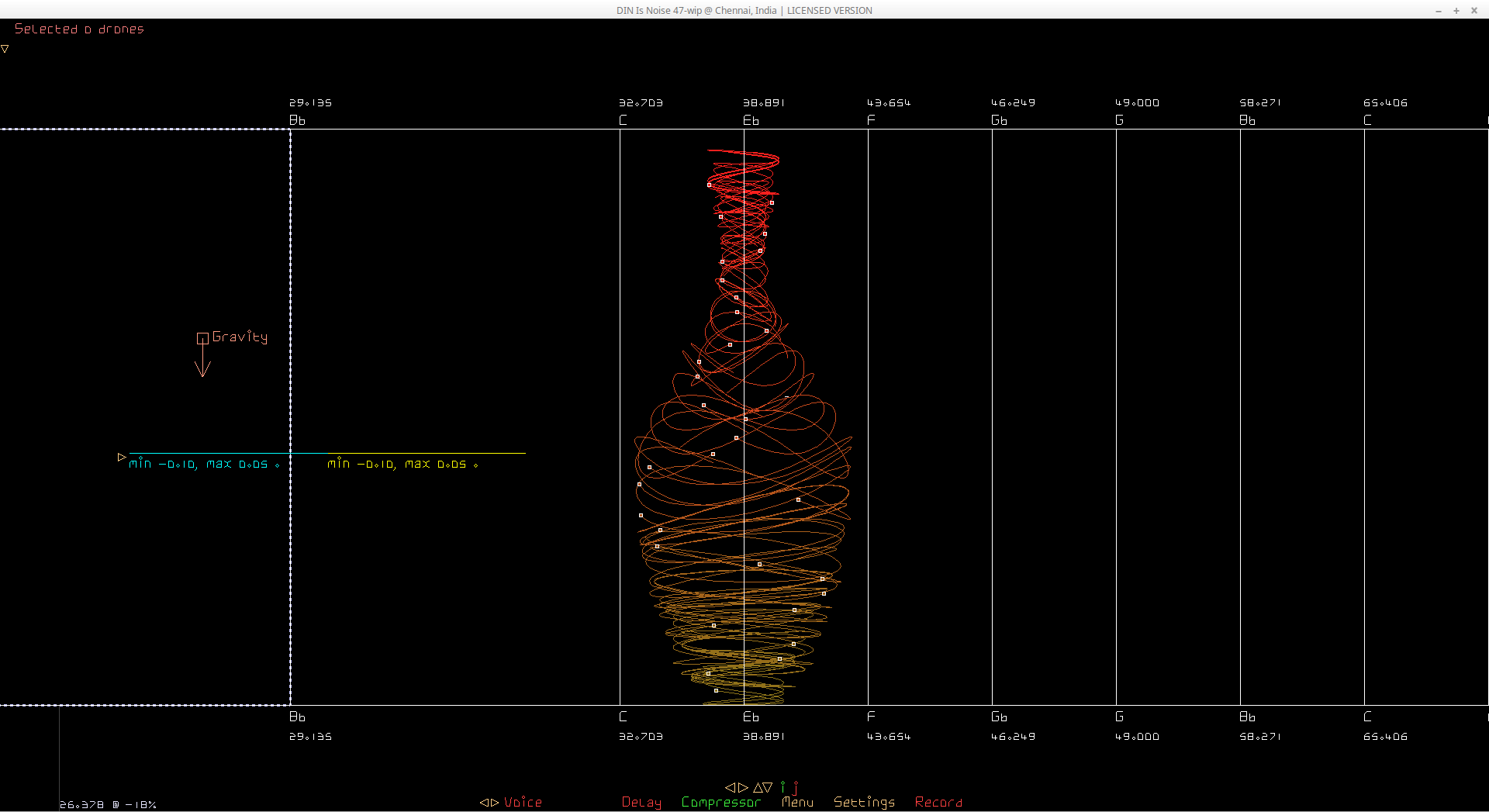This screenshot has width=1489, height=812.
Task: Toggle the Delay effect
Action: pyautogui.click(x=641, y=803)
